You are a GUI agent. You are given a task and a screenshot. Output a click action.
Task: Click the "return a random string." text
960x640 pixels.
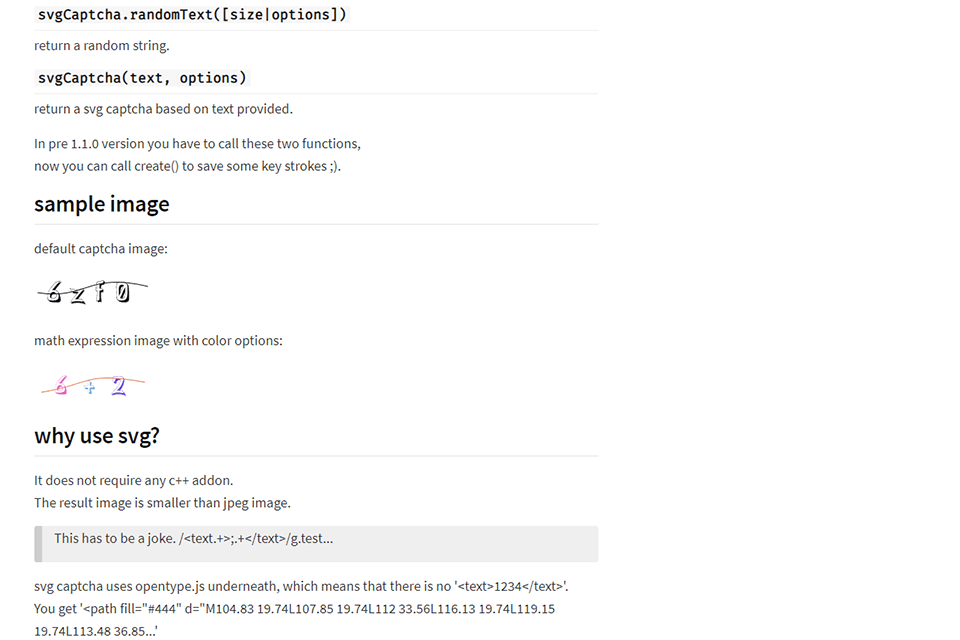pyautogui.click(x=101, y=46)
